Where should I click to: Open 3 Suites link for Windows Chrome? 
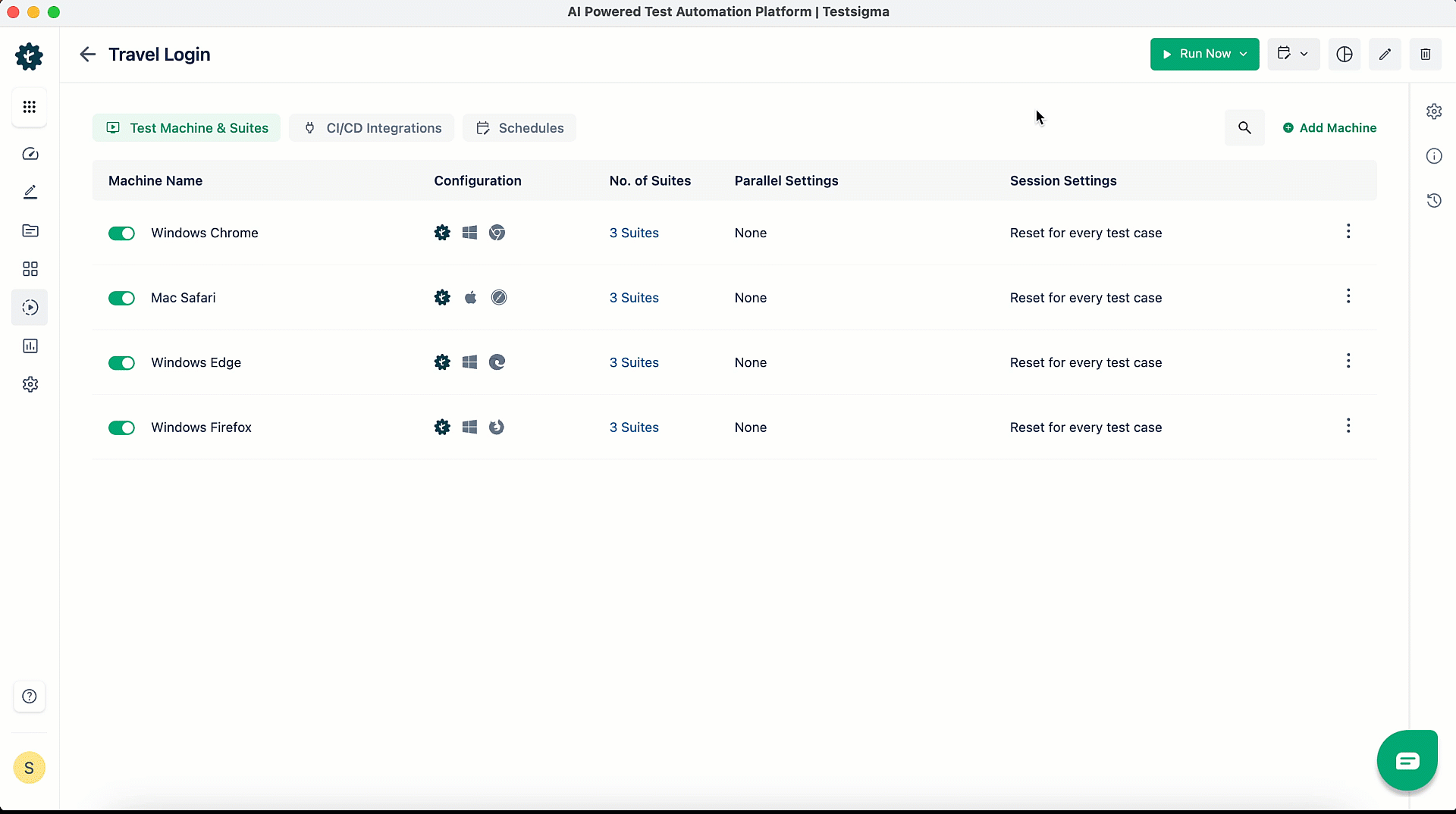(634, 233)
